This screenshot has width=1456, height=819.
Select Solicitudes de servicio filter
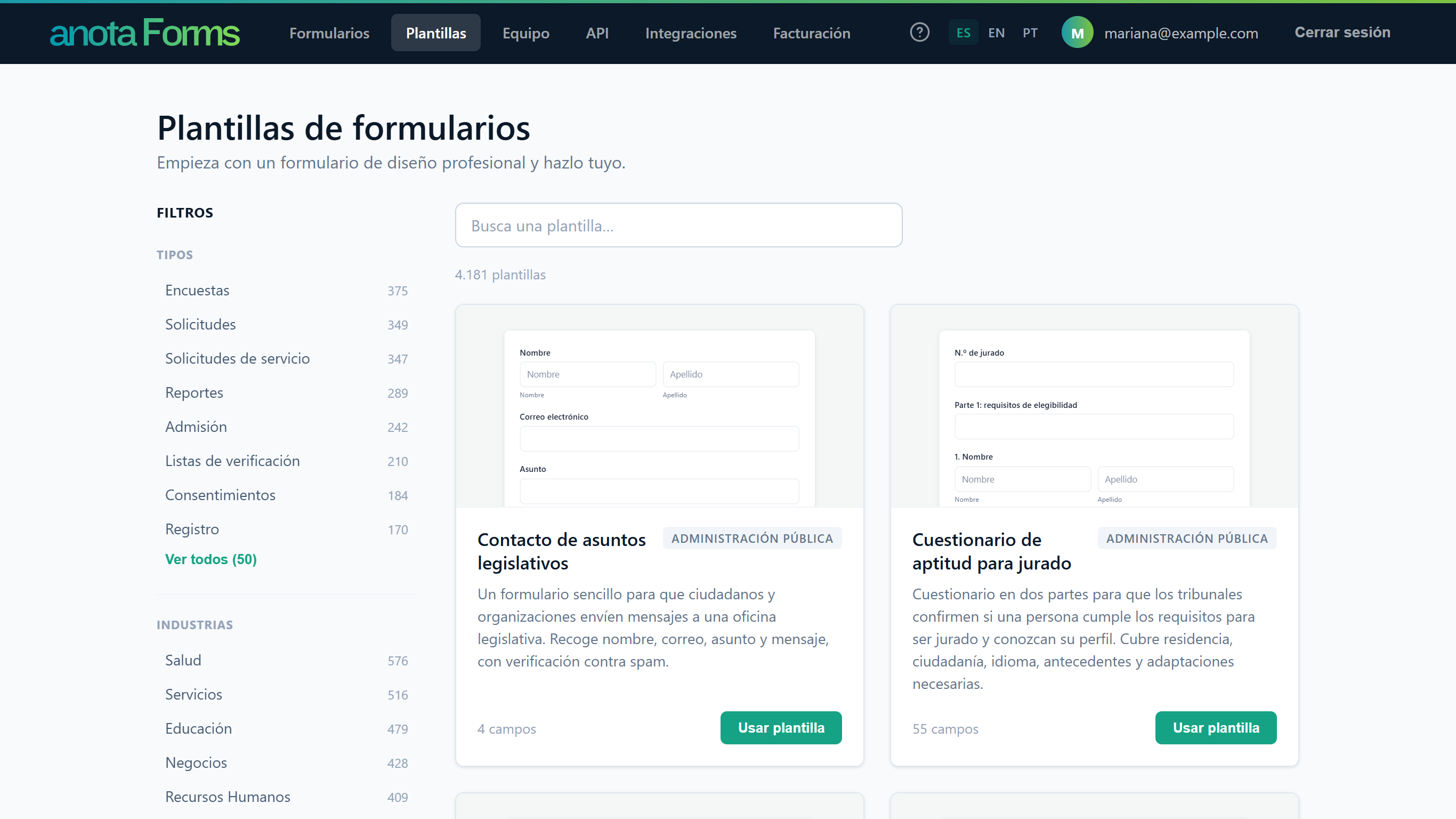[286, 359]
